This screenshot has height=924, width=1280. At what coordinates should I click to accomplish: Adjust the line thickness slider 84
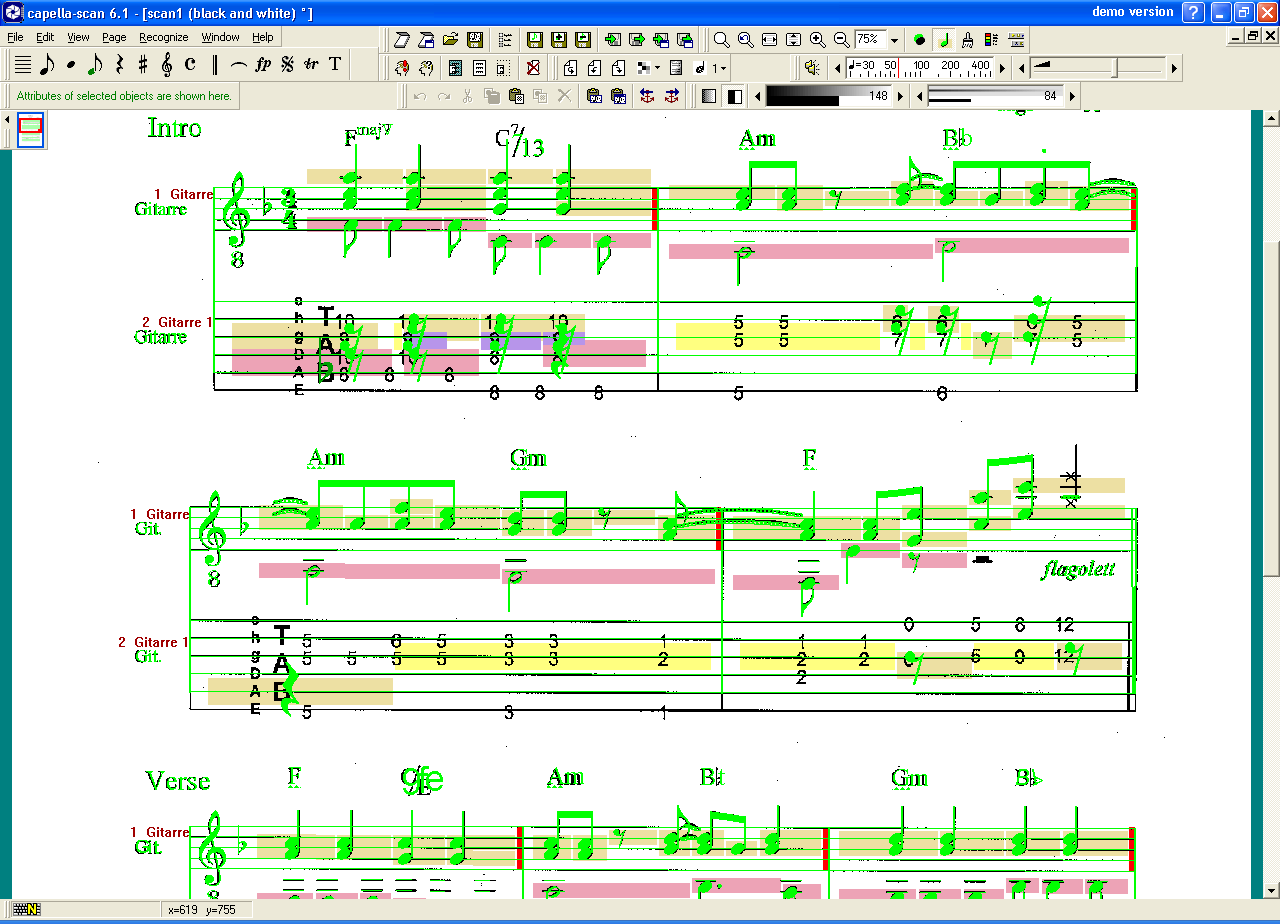[x=996, y=96]
